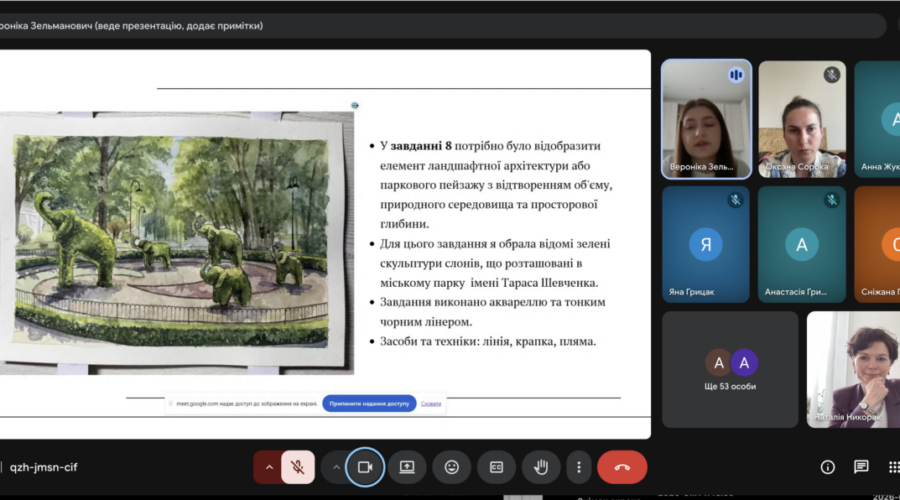The image size is (900, 500).
Task: Click the 'Для цього завдання я обрала' bullet
Action: tap(495, 263)
